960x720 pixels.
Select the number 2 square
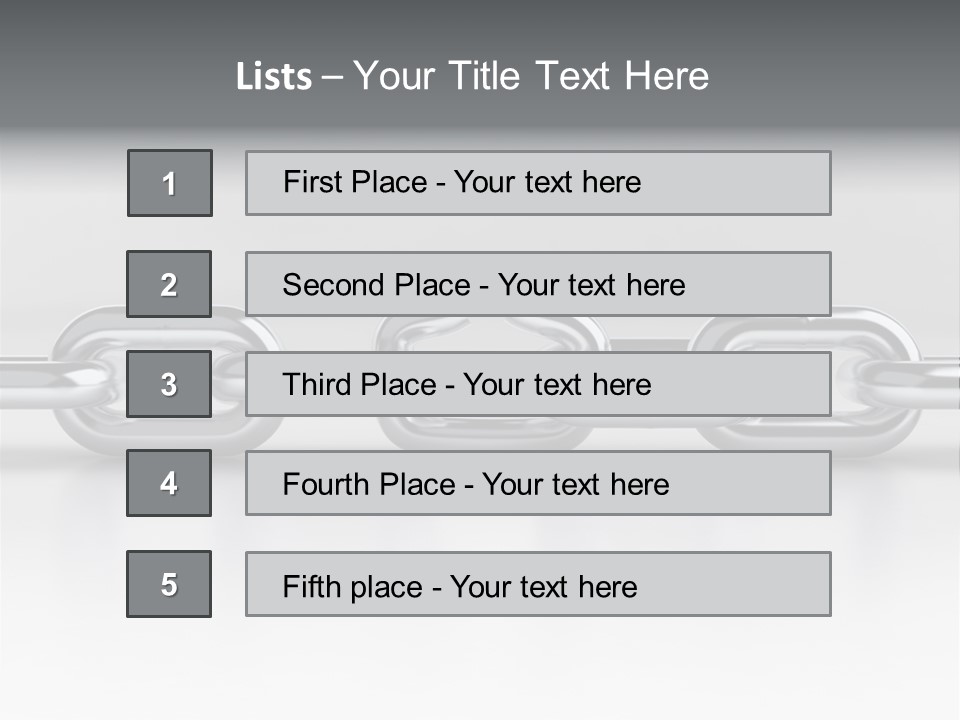(x=169, y=284)
